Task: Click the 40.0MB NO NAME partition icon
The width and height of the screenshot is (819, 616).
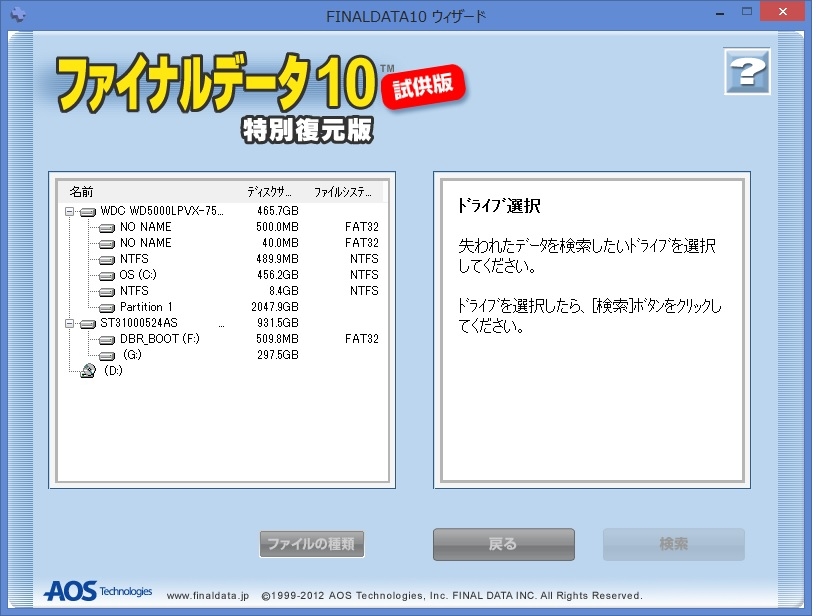Action: pos(107,243)
